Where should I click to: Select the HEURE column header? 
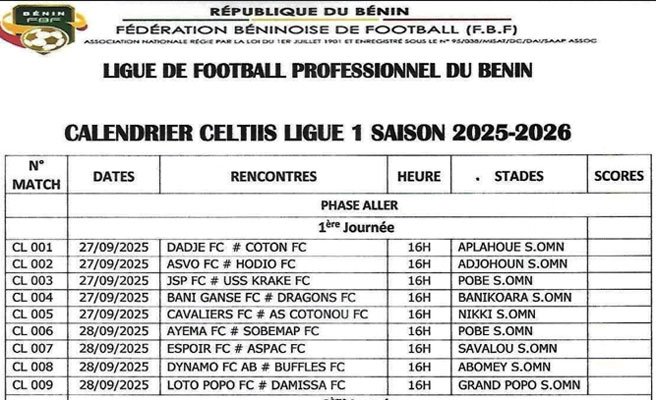[418, 176]
